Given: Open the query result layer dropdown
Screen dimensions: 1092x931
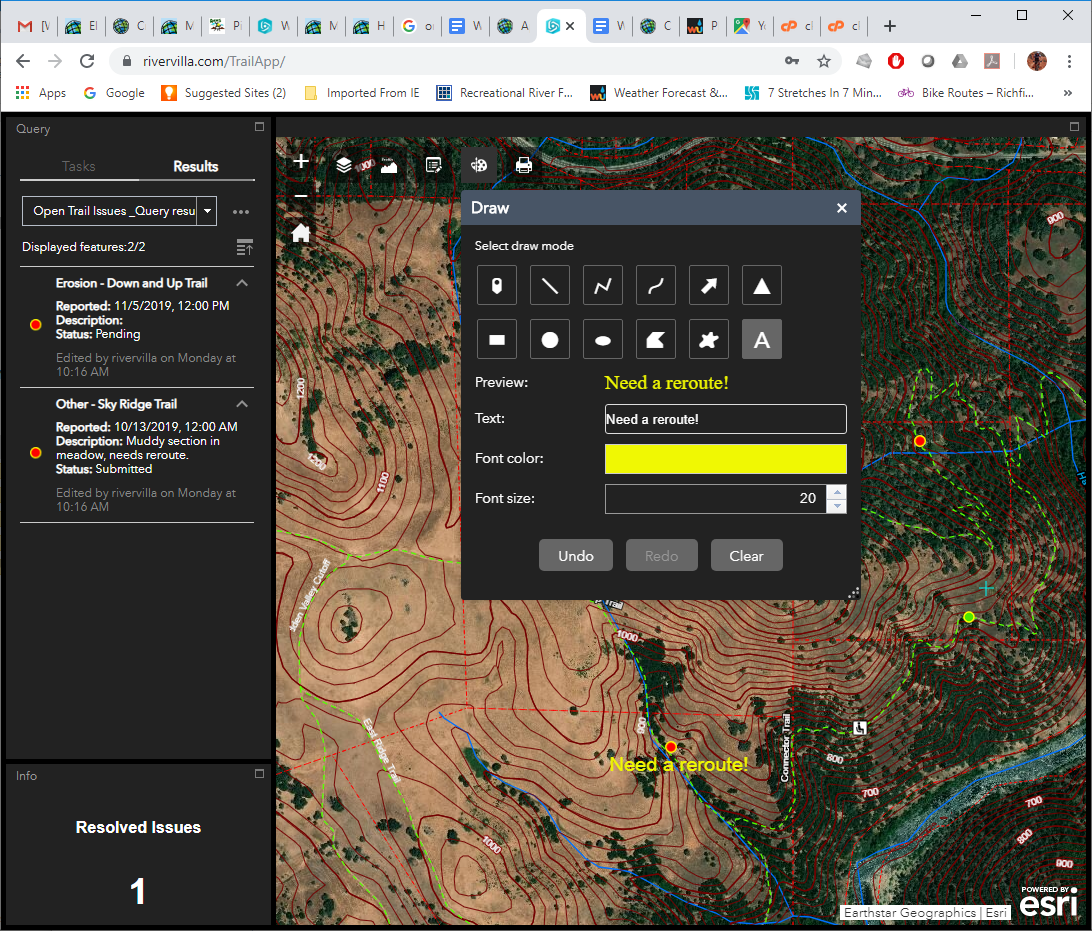Looking at the screenshot, I should [208, 211].
